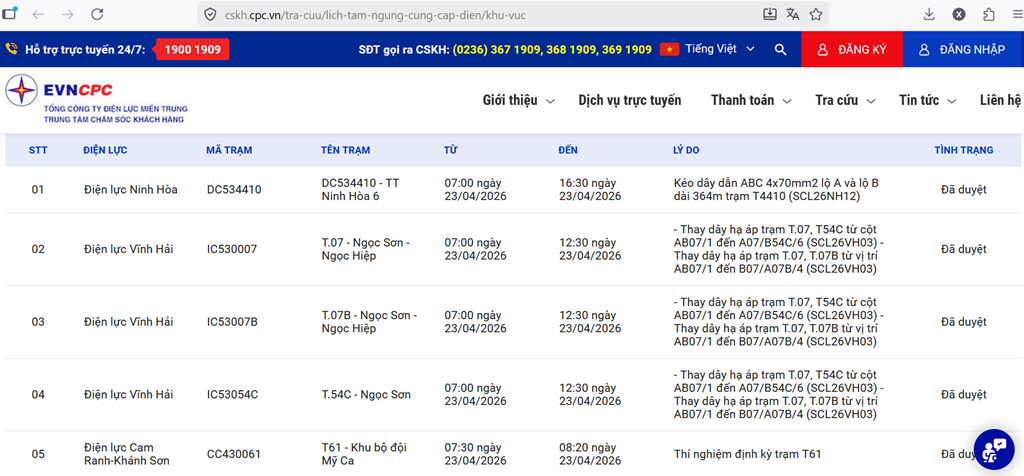
Task: Bookmark this page with the star icon
Action: 816,14
